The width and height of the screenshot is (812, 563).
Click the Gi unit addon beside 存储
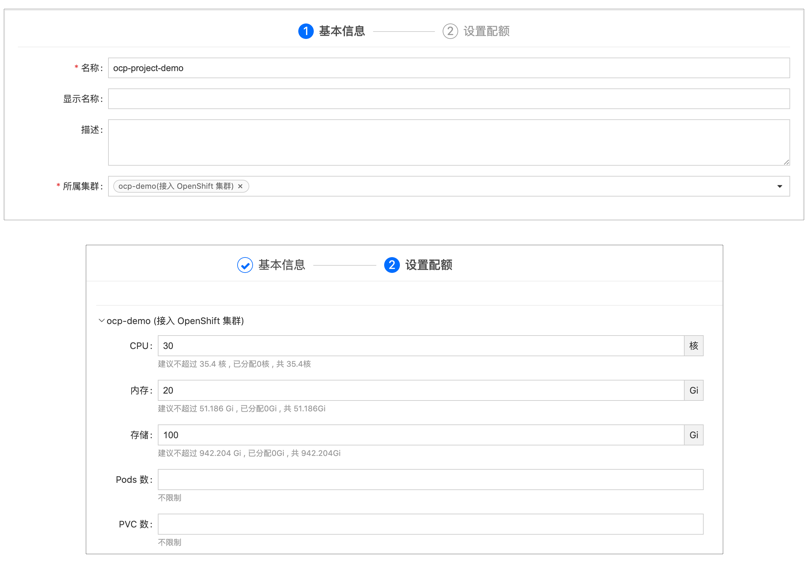point(694,435)
